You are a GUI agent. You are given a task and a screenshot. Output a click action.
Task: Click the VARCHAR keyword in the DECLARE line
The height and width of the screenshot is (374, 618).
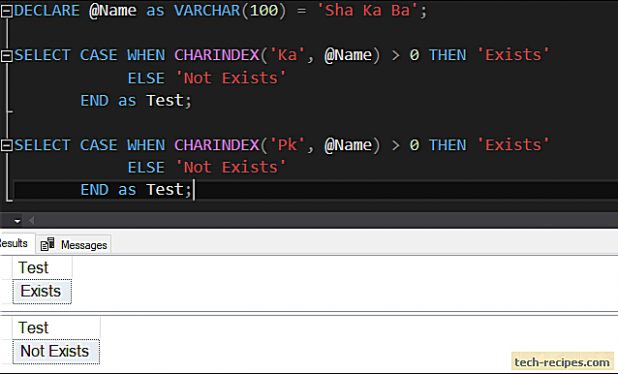point(207,11)
